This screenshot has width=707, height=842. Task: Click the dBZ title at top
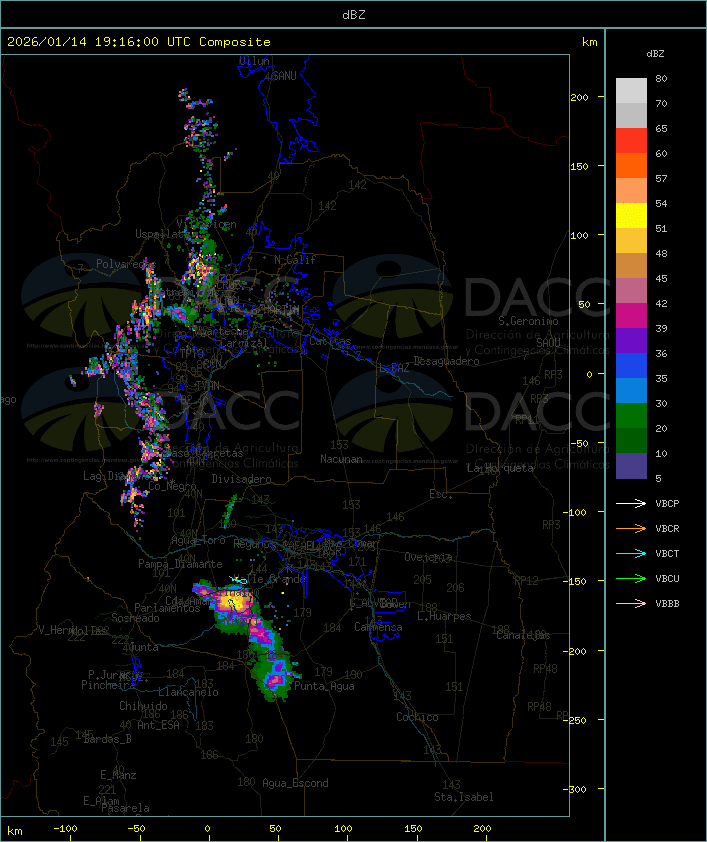[x=353, y=14]
